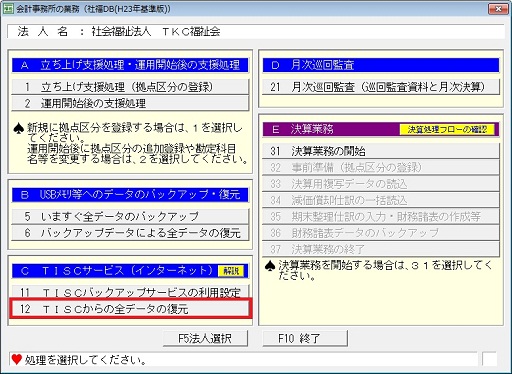The width and height of the screenshot is (512, 374).
Task: Click header D 月次巡回監査
Action: [381, 65]
